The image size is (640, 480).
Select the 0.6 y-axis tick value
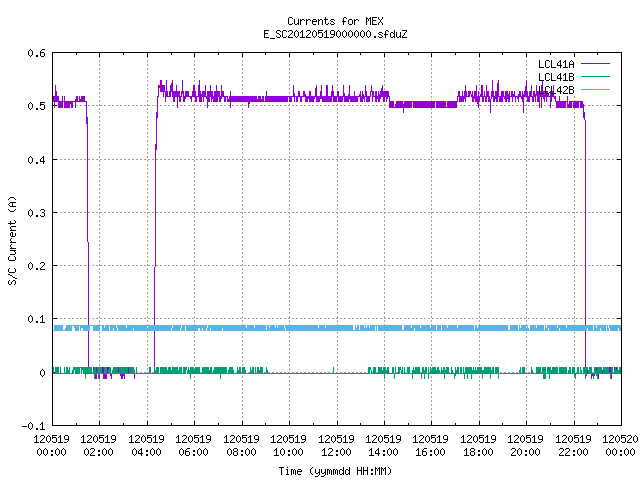tap(36, 53)
